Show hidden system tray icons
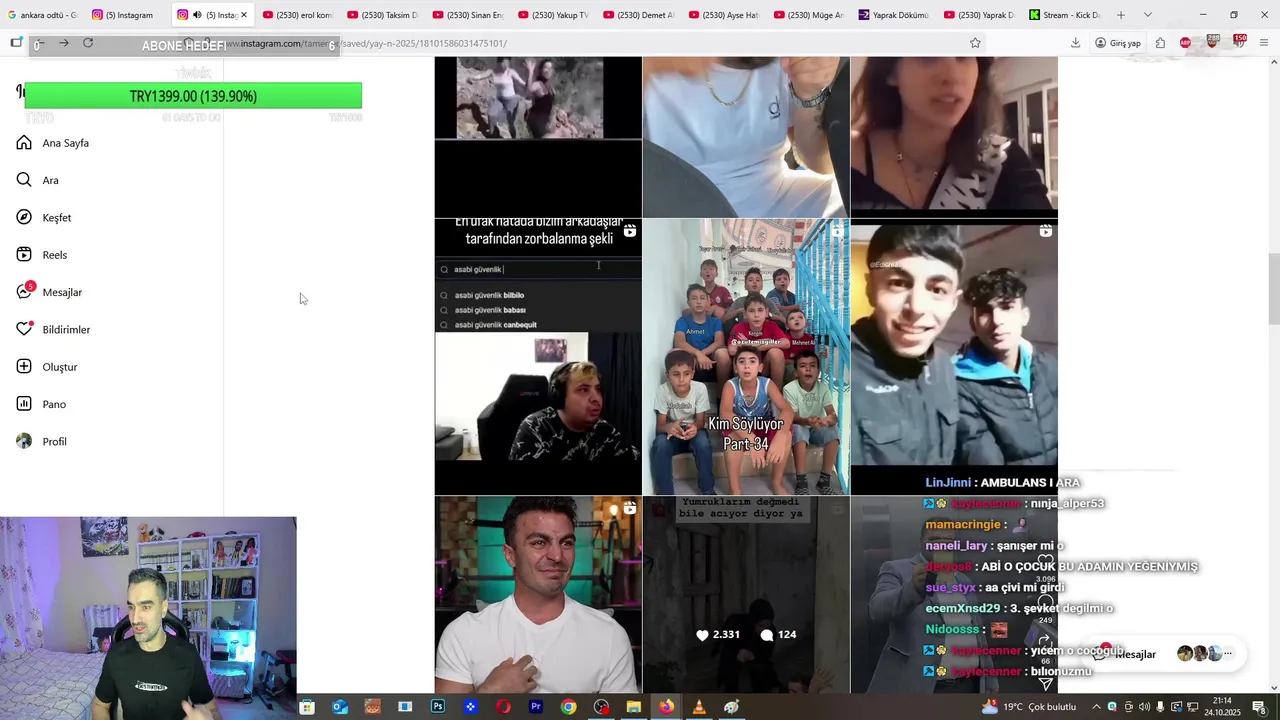The width and height of the screenshot is (1280, 720). click(x=1096, y=707)
